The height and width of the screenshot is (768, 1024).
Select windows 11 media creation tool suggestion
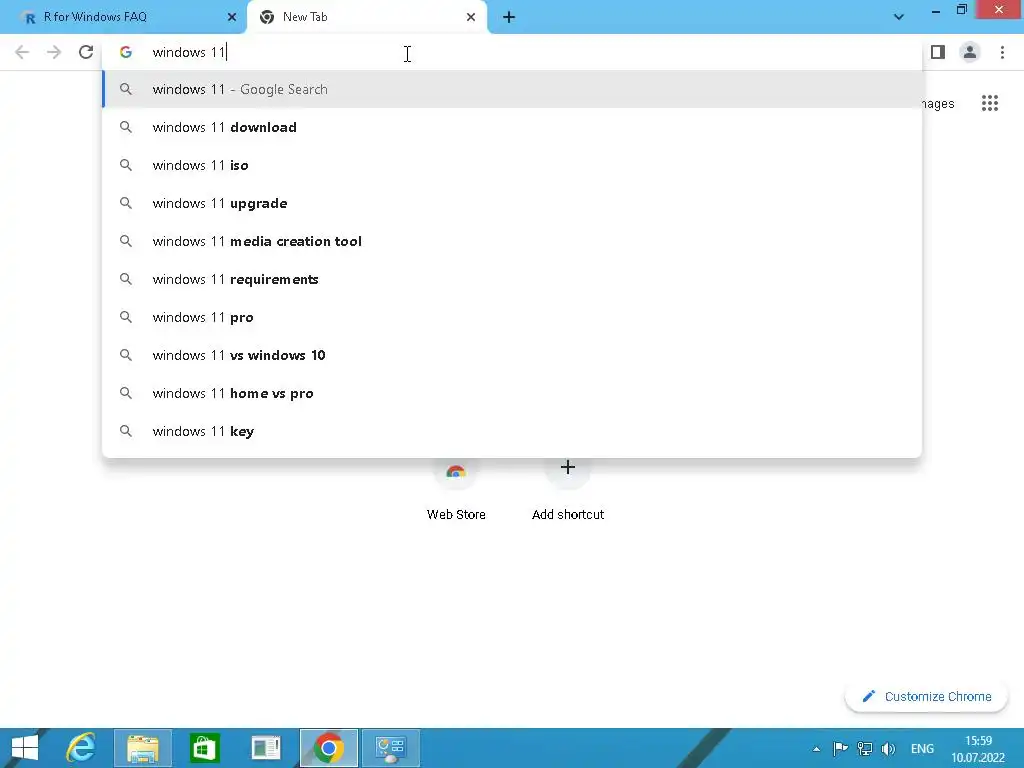[x=512, y=241]
